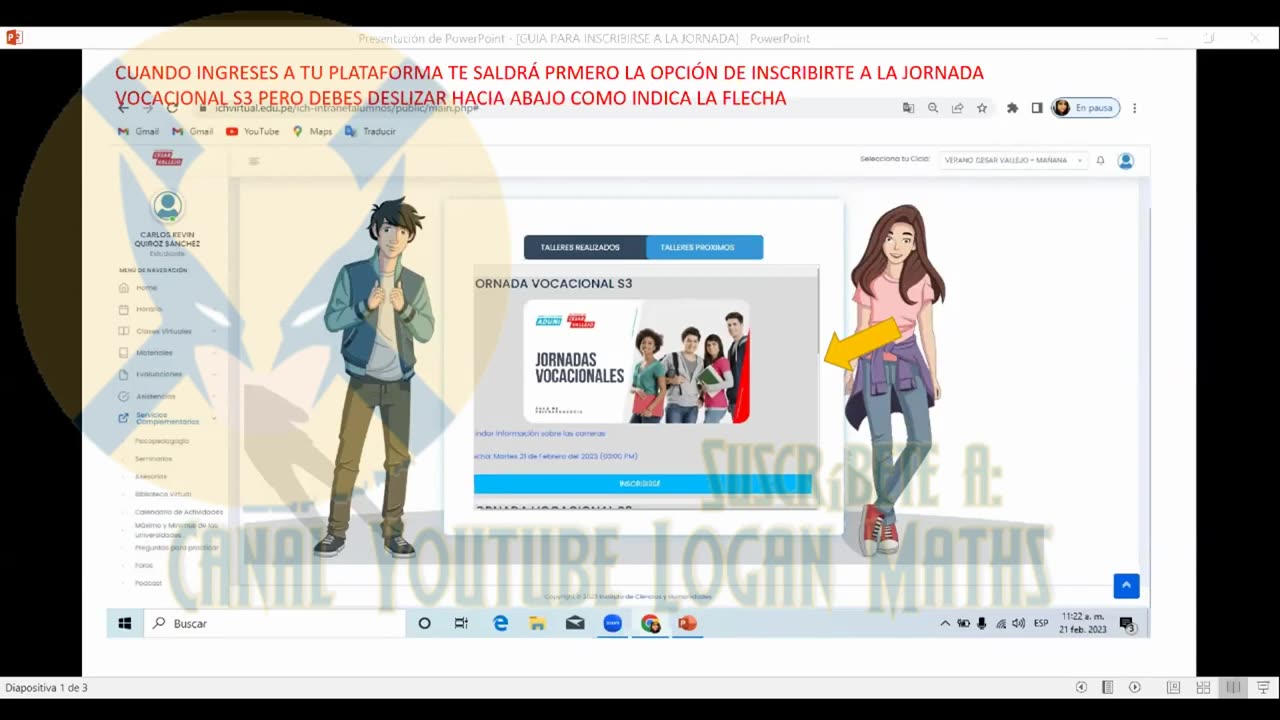Open Zoom app from taskbar

pyautogui.click(x=613, y=623)
